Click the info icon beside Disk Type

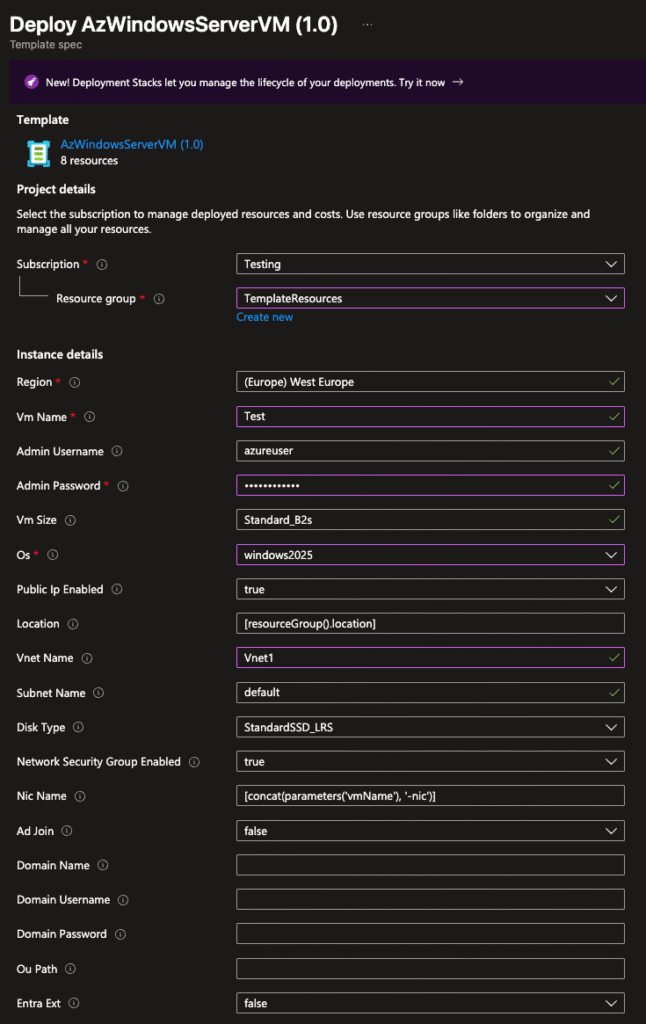pyautogui.click(x=78, y=727)
